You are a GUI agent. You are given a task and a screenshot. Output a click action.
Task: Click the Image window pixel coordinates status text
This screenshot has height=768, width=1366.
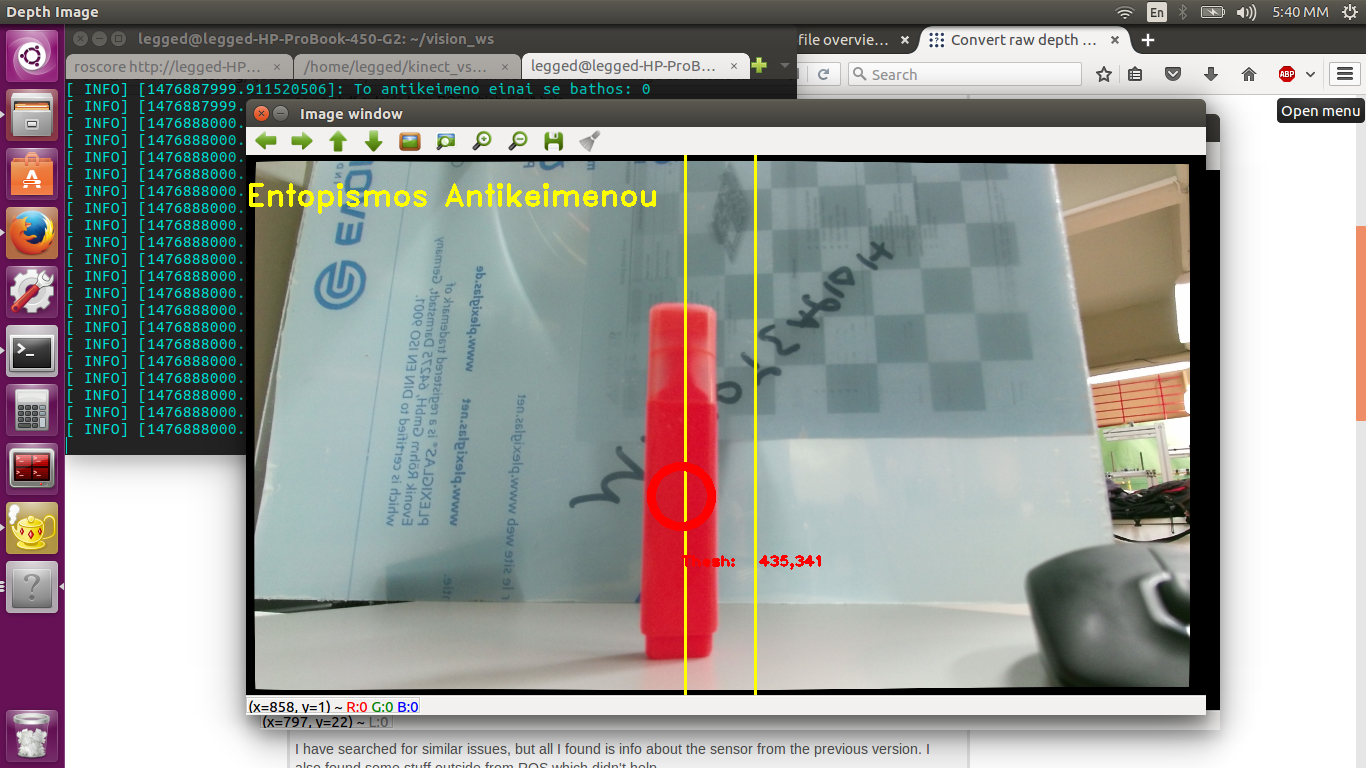coord(334,707)
